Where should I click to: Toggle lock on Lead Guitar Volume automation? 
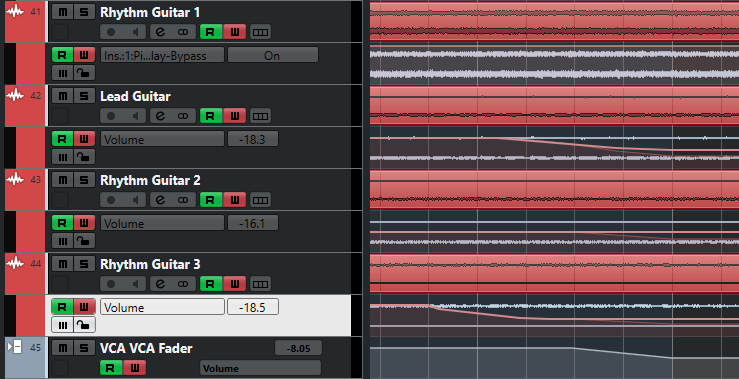(x=84, y=157)
